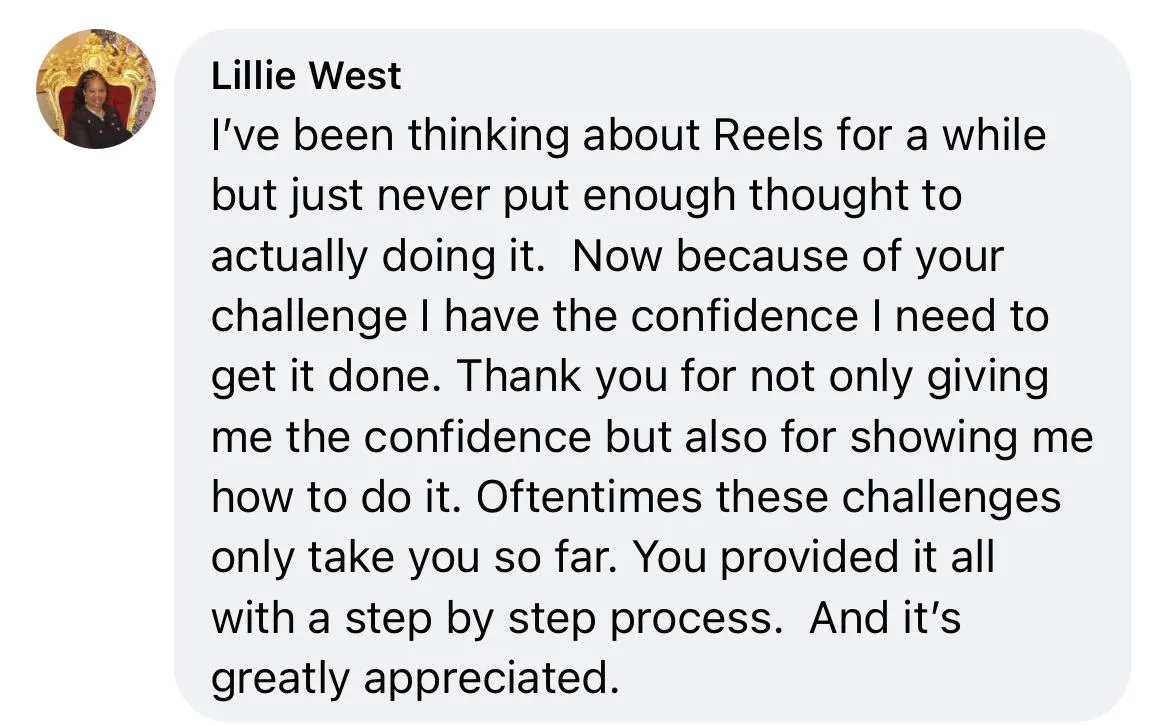Click the word "challenge" starting the fourth line
Image resolution: width=1170 pixels, height=725 pixels.
point(309,316)
